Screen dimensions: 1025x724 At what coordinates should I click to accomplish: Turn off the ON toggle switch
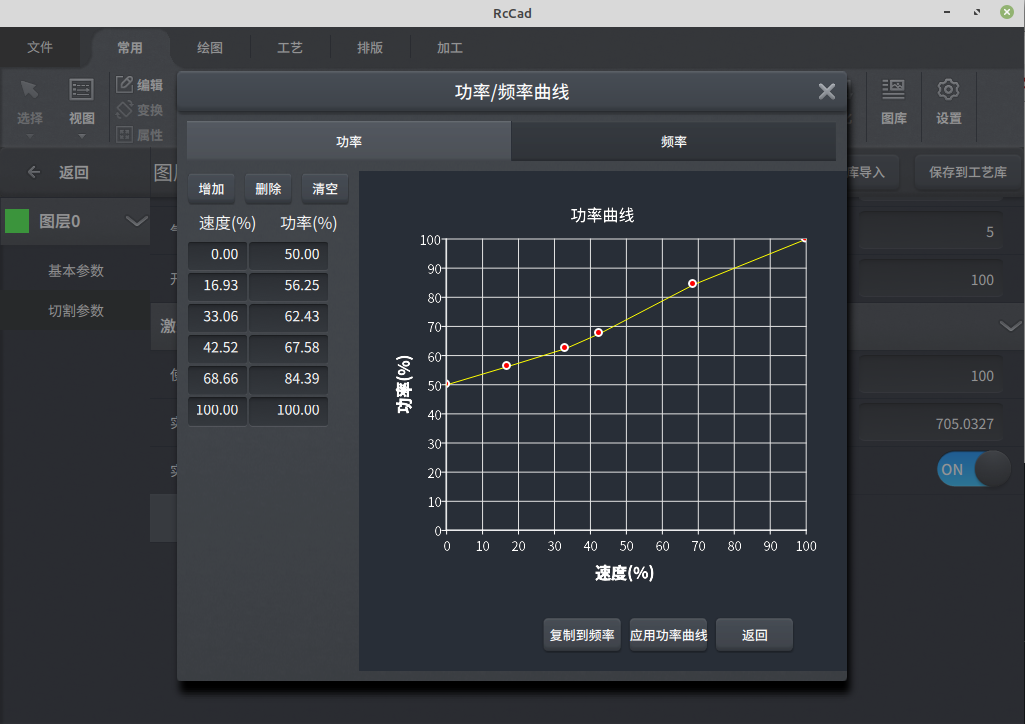(x=973, y=469)
